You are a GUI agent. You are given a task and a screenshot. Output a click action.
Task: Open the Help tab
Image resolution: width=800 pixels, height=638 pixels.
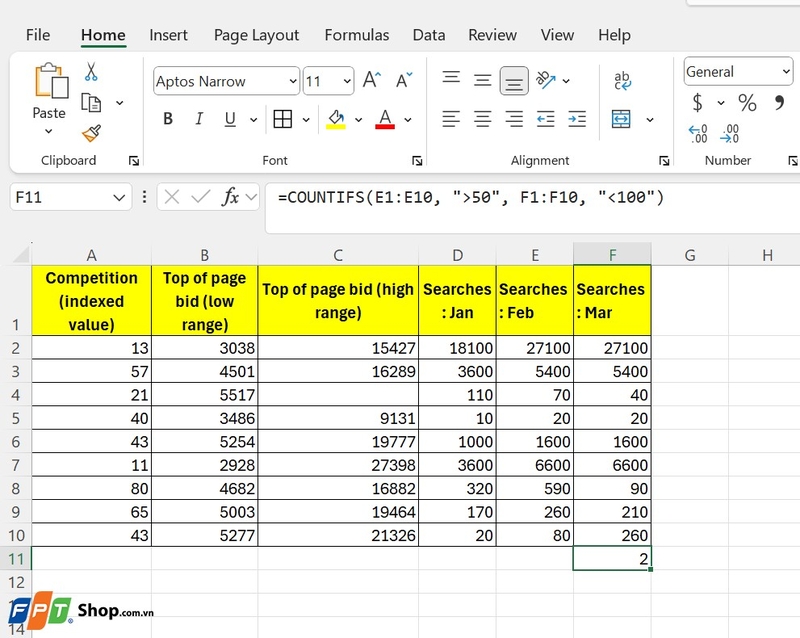[x=614, y=35]
